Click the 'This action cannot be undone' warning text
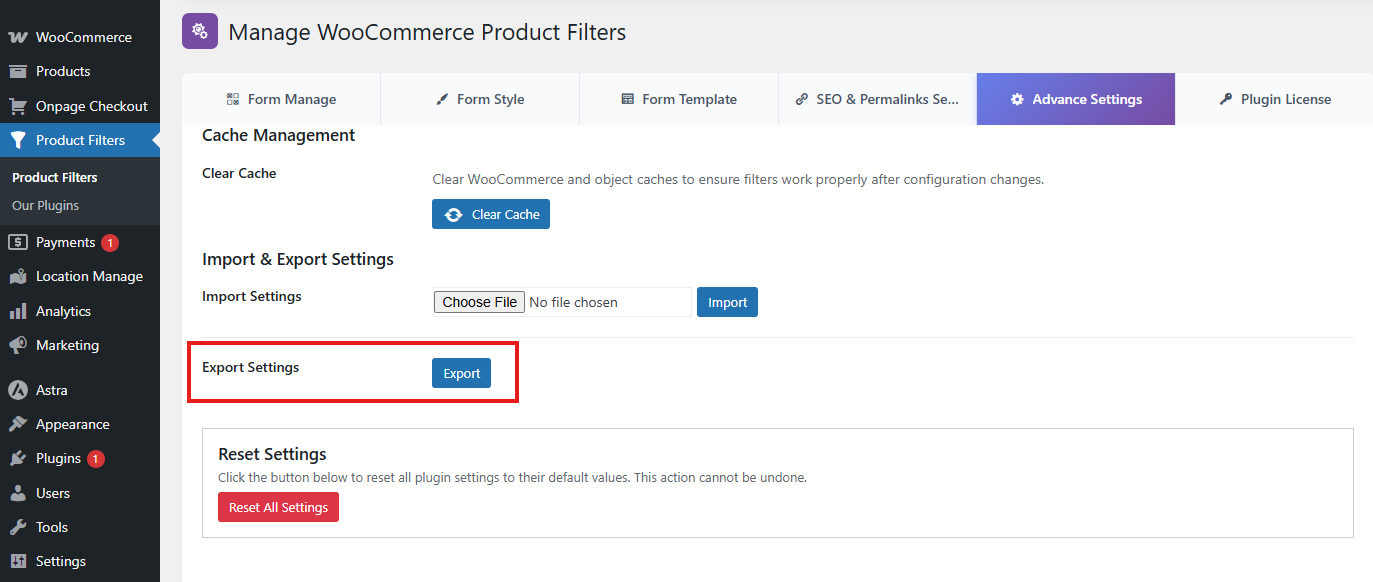Image resolution: width=1373 pixels, height=582 pixels. click(x=719, y=477)
